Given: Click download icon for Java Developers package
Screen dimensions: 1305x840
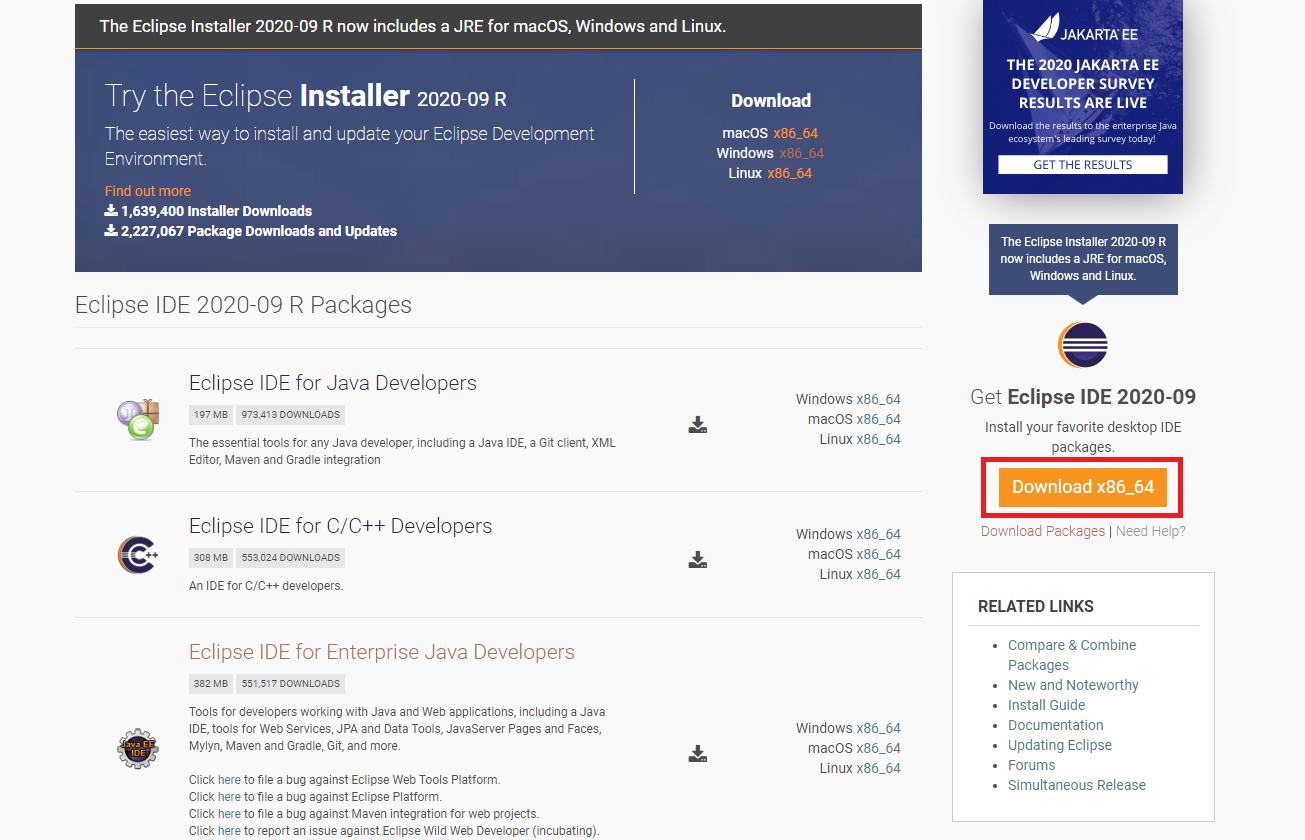Looking at the screenshot, I should click(x=698, y=425).
